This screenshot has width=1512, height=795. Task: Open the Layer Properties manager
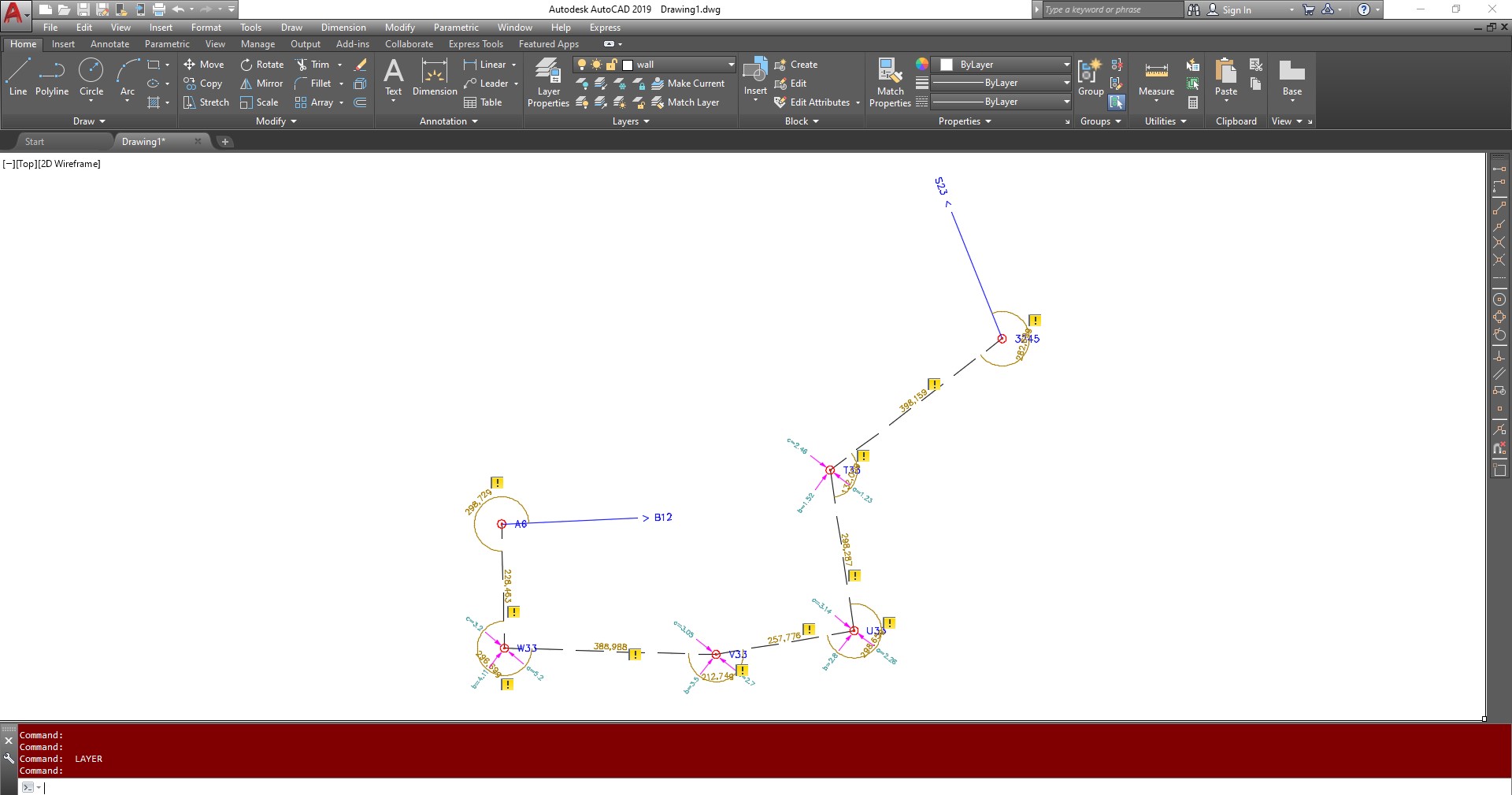[548, 83]
